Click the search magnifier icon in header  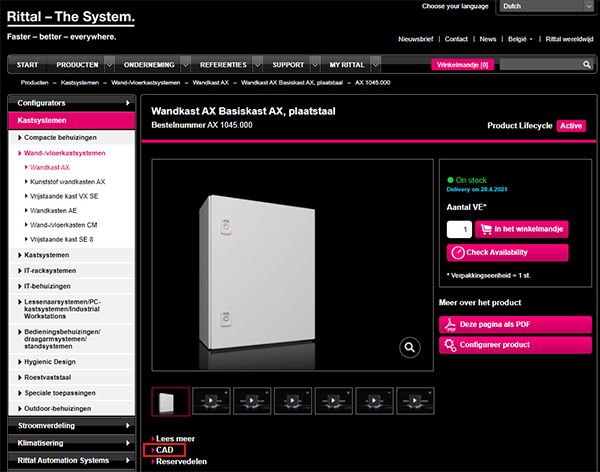[x=584, y=64]
